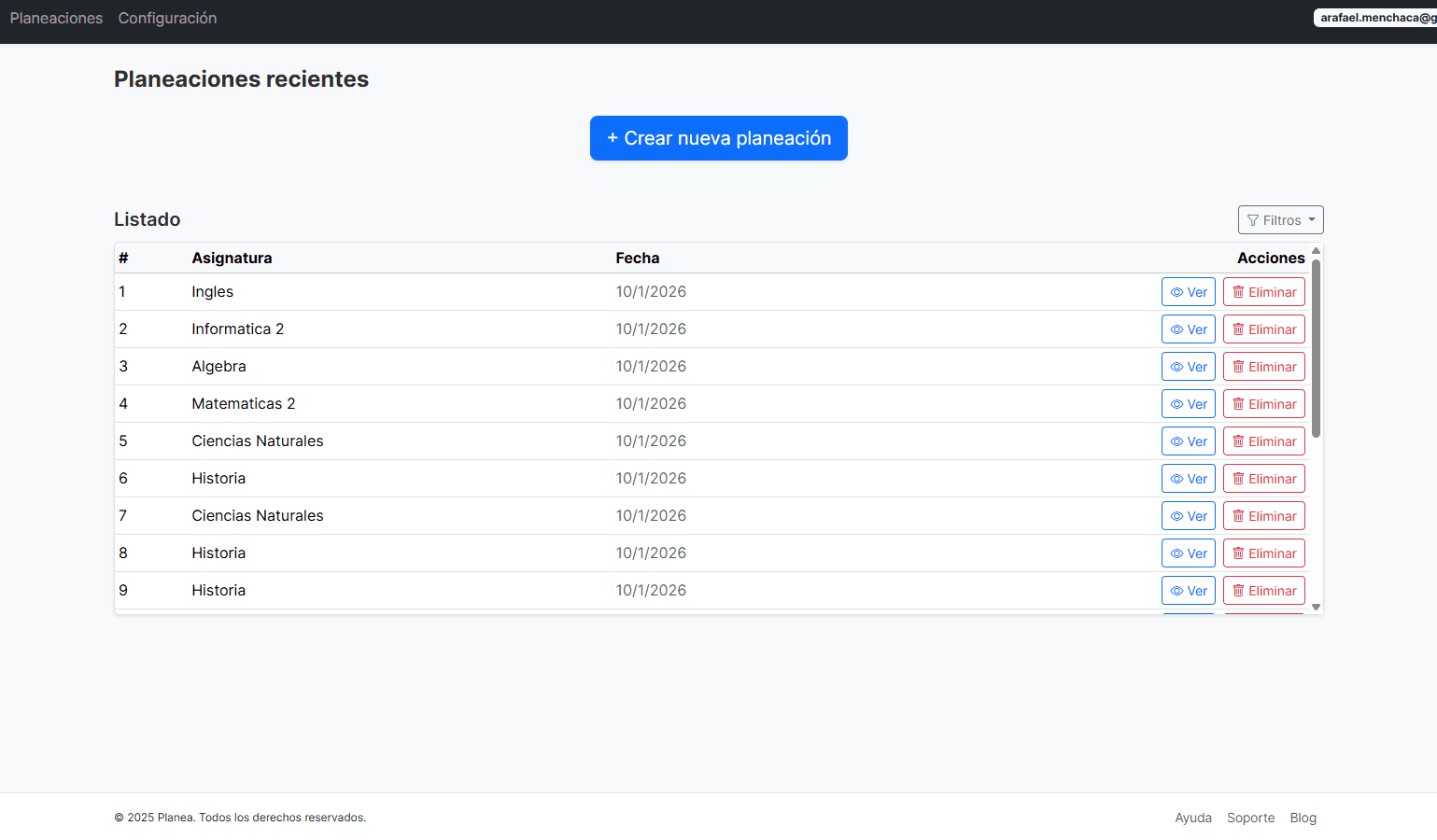Viewport: 1437px width, 840px height.
Task: Open the Filtros dropdown
Action: [x=1280, y=219]
